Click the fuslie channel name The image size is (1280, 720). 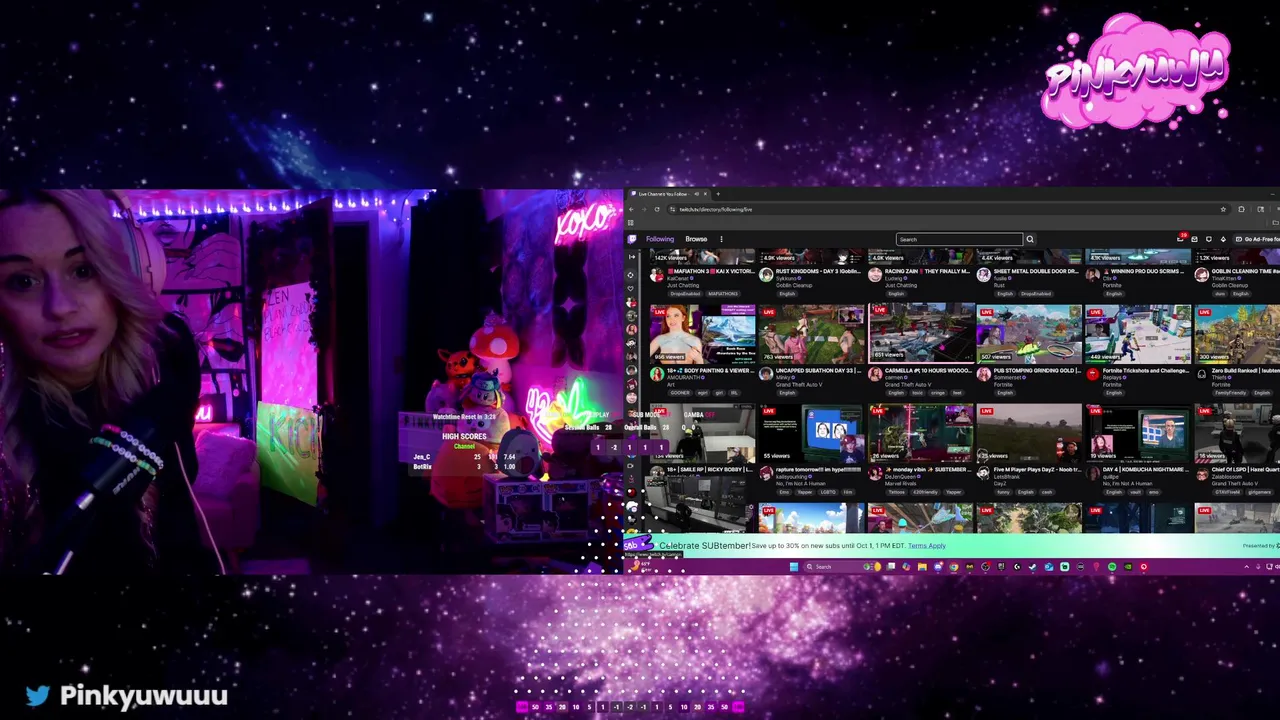1001,278
